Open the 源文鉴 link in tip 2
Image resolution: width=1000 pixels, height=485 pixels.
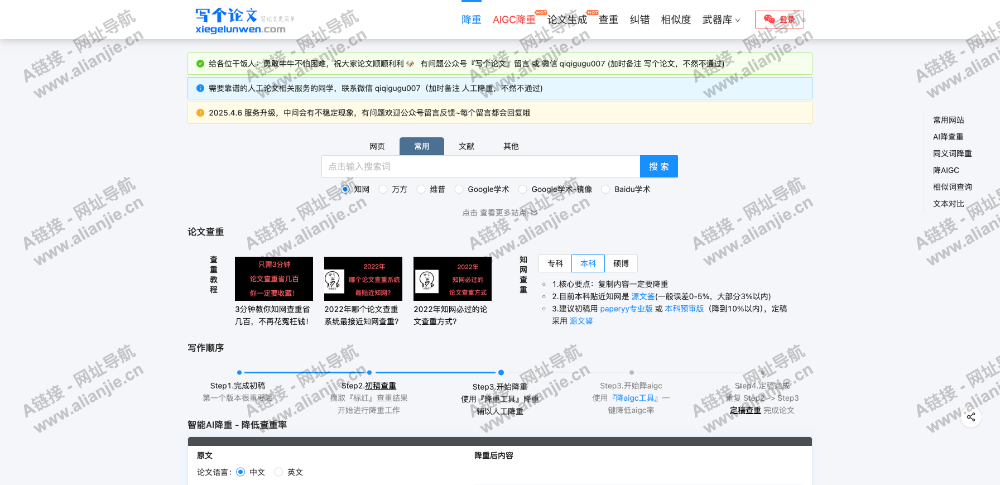point(643,296)
